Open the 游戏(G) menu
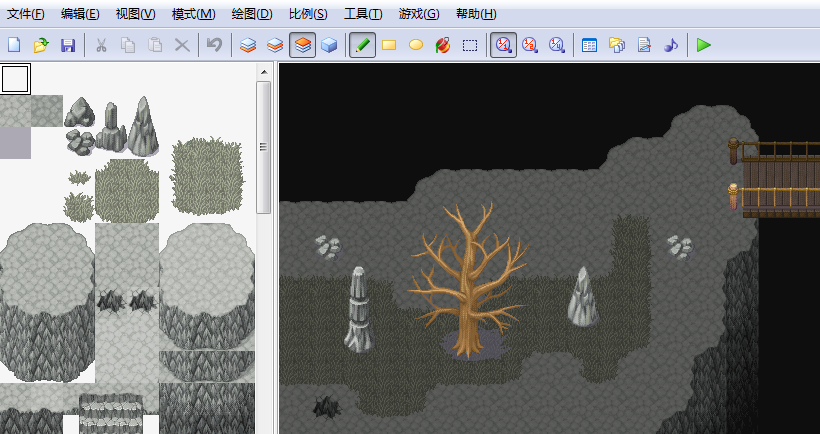This screenshot has height=434, width=820. (x=419, y=14)
